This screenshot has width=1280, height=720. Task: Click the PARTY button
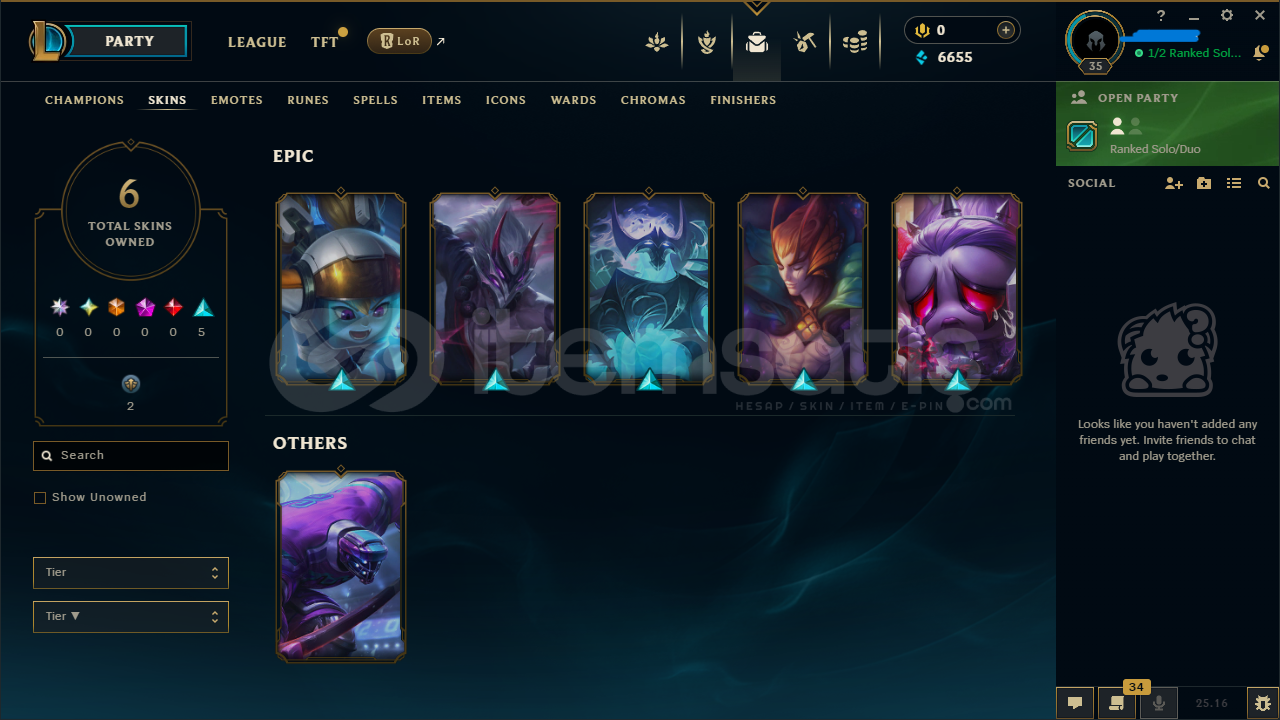pos(129,41)
